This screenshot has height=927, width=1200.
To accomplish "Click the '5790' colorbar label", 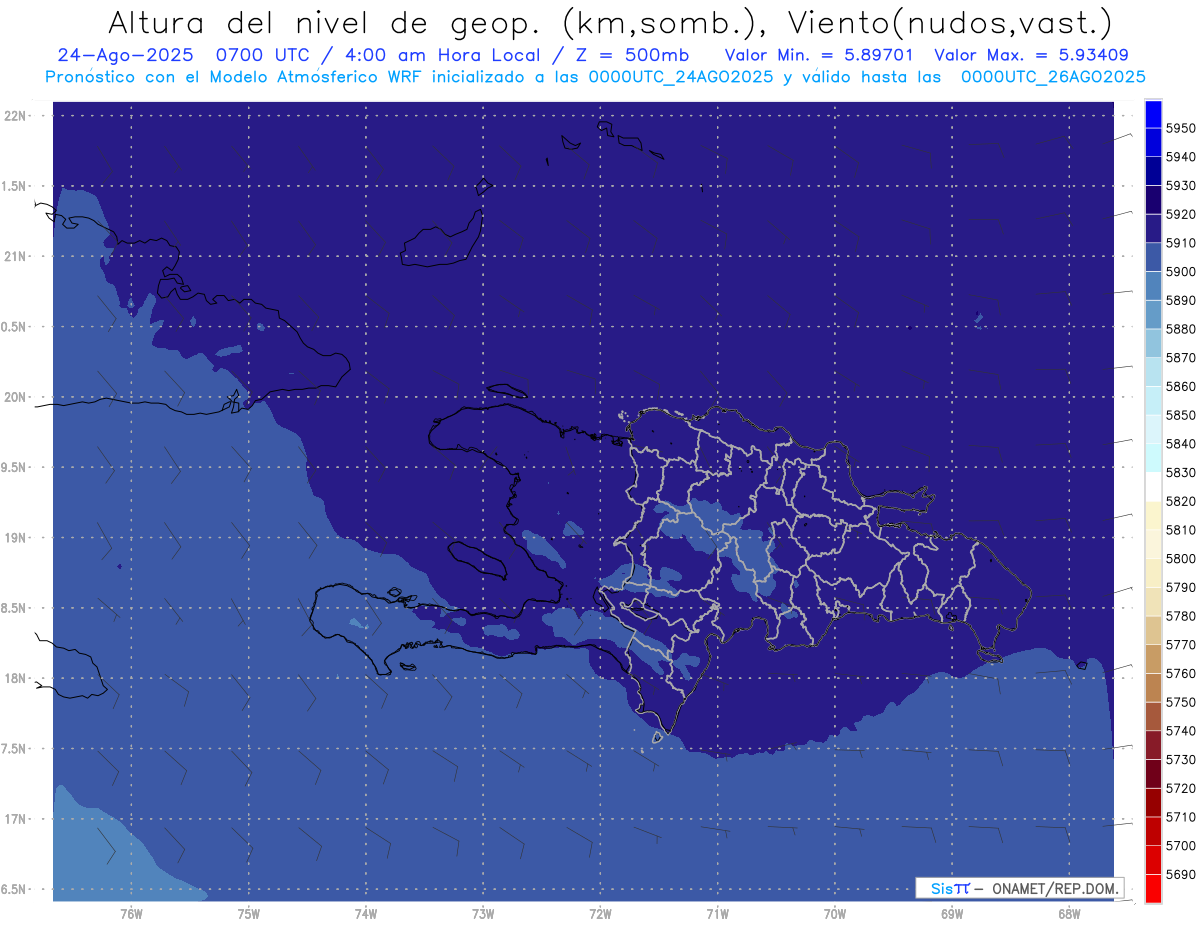I will click(x=1181, y=587).
